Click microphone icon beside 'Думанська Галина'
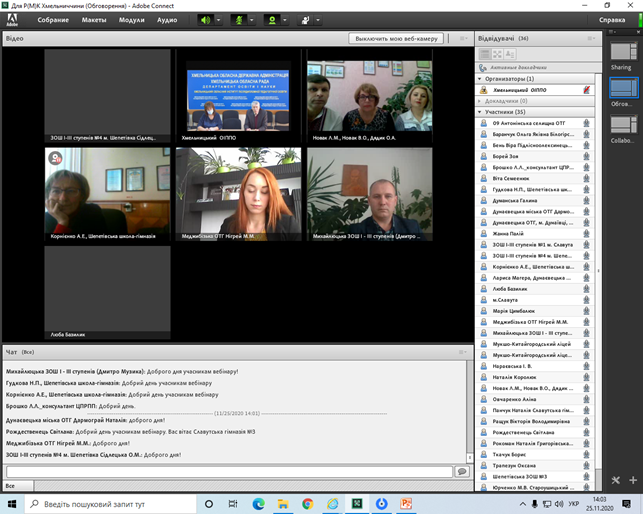The image size is (643, 514). pyautogui.click(x=586, y=201)
